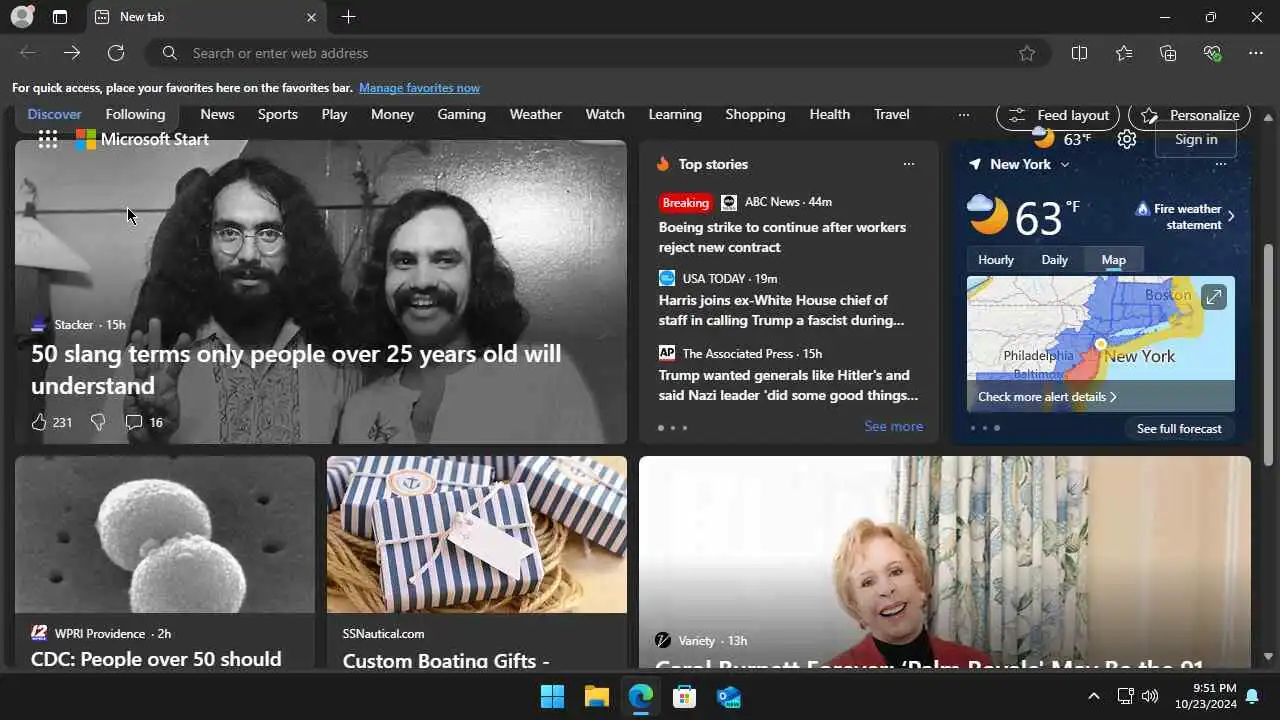Image resolution: width=1280 pixels, height=720 pixels.
Task: Refresh the page with reload icon
Action: [116, 53]
